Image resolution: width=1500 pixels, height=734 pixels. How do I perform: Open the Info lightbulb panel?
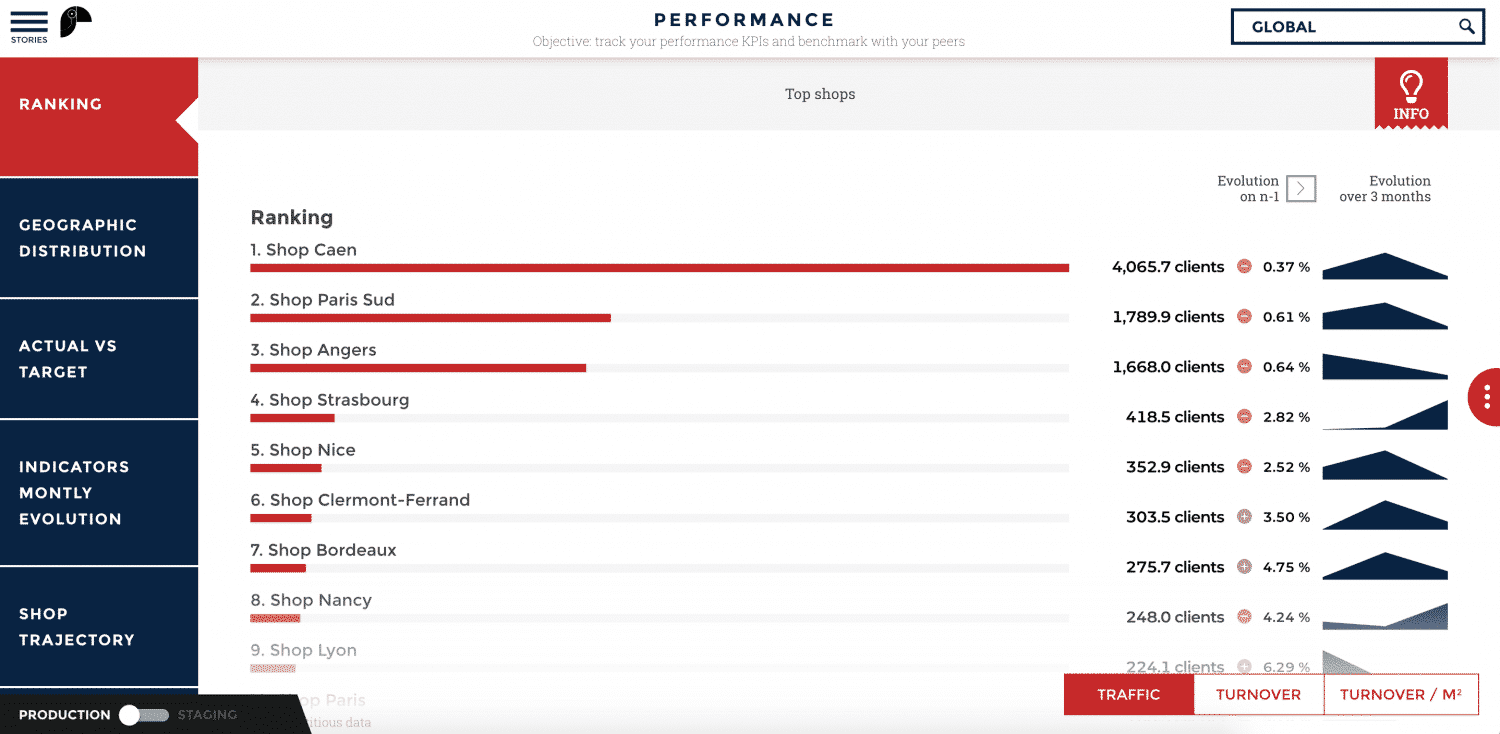[1411, 95]
